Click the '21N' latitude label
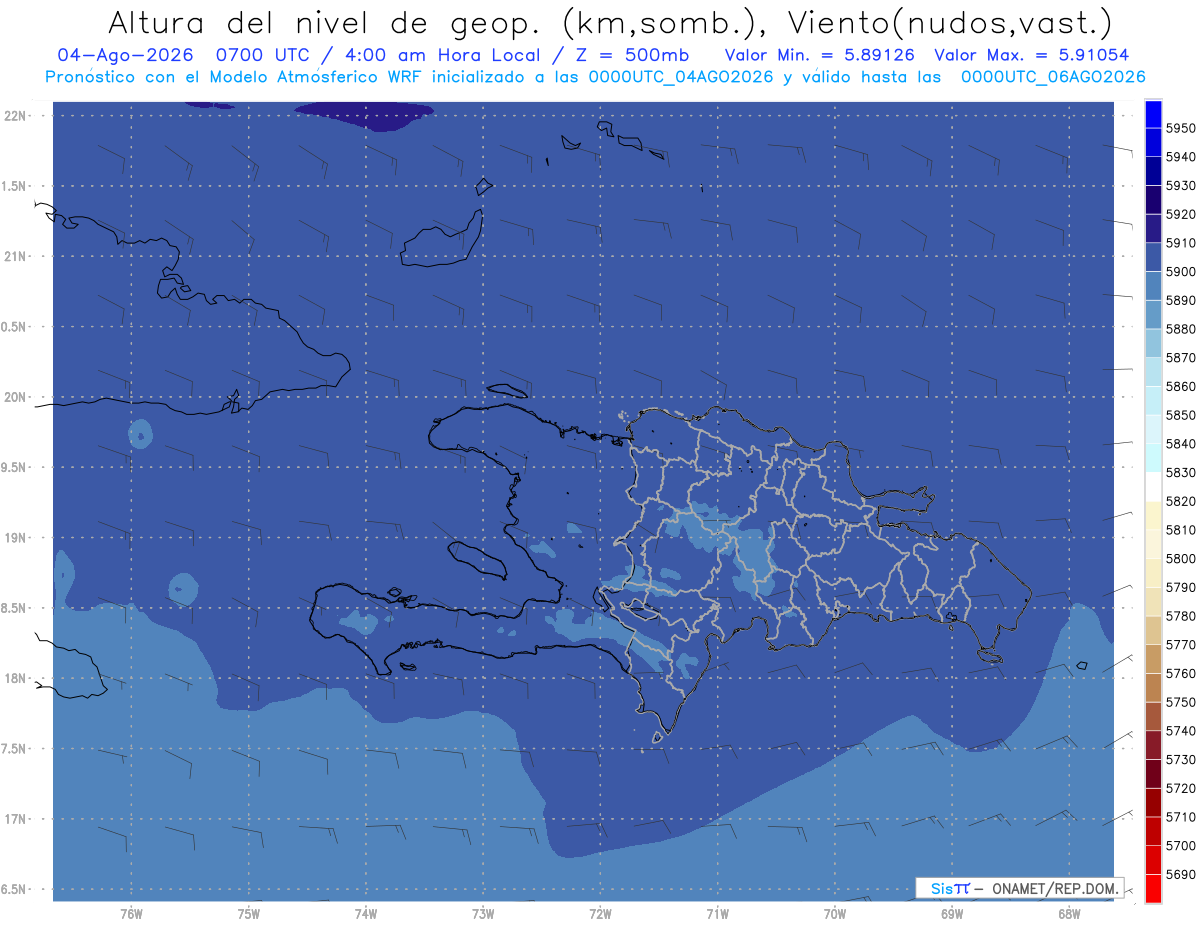Viewport: 1200px width, 927px height. [x=15, y=256]
